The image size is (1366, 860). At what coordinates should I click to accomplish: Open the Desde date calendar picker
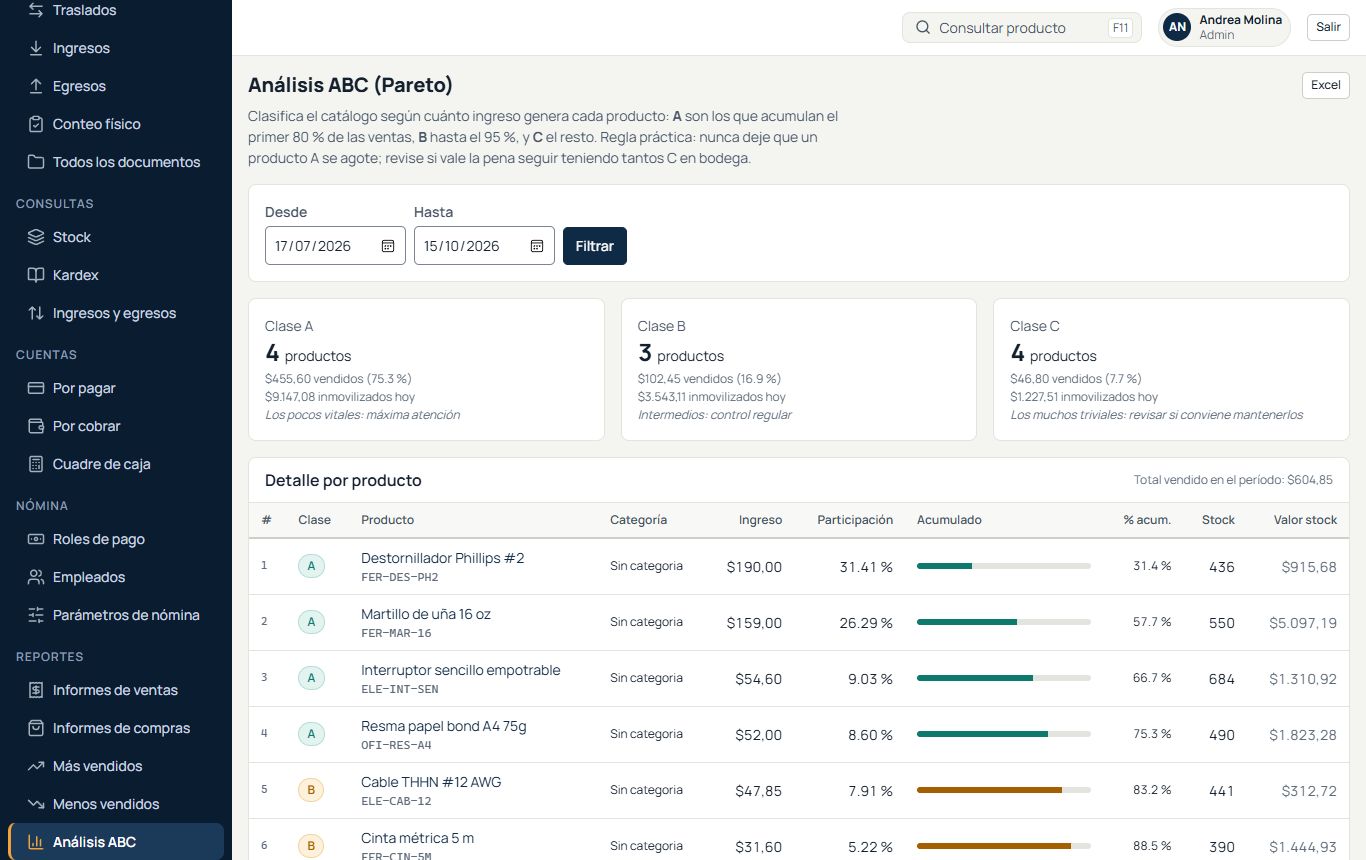[388, 246]
